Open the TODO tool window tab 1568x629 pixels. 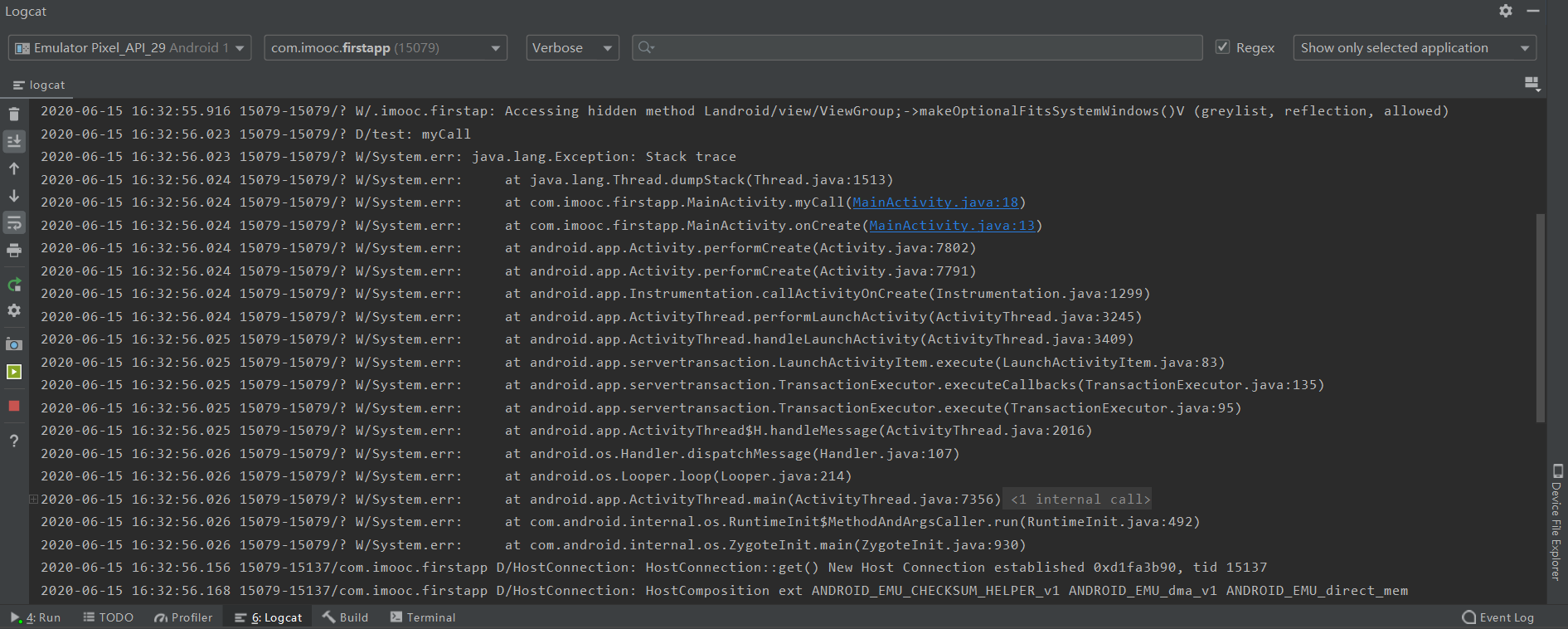(109, 617)
